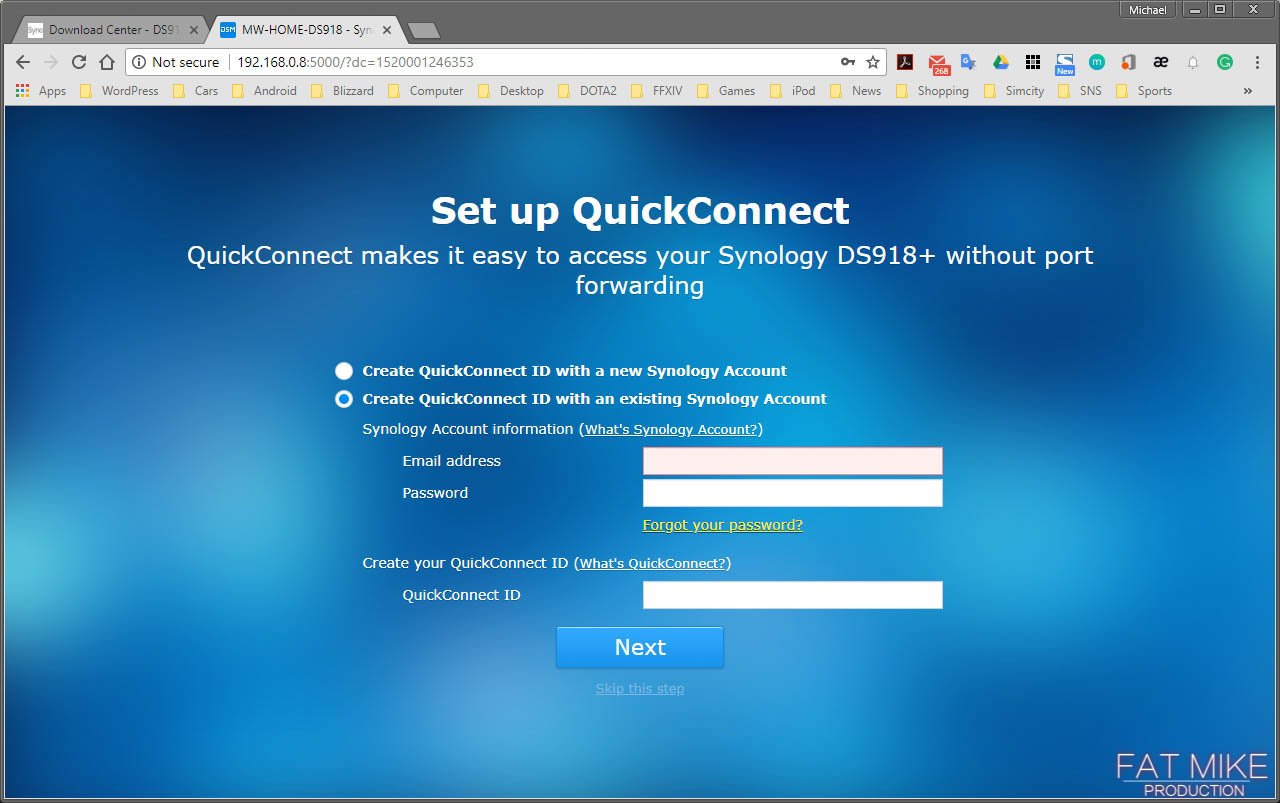Open a new browser tab
This screenshot has width=1280, height=803.
tap(424, 30)
